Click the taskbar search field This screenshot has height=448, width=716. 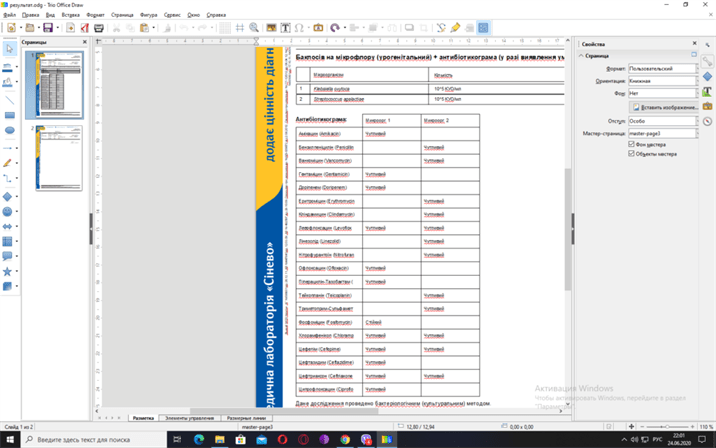coord(94,439)
